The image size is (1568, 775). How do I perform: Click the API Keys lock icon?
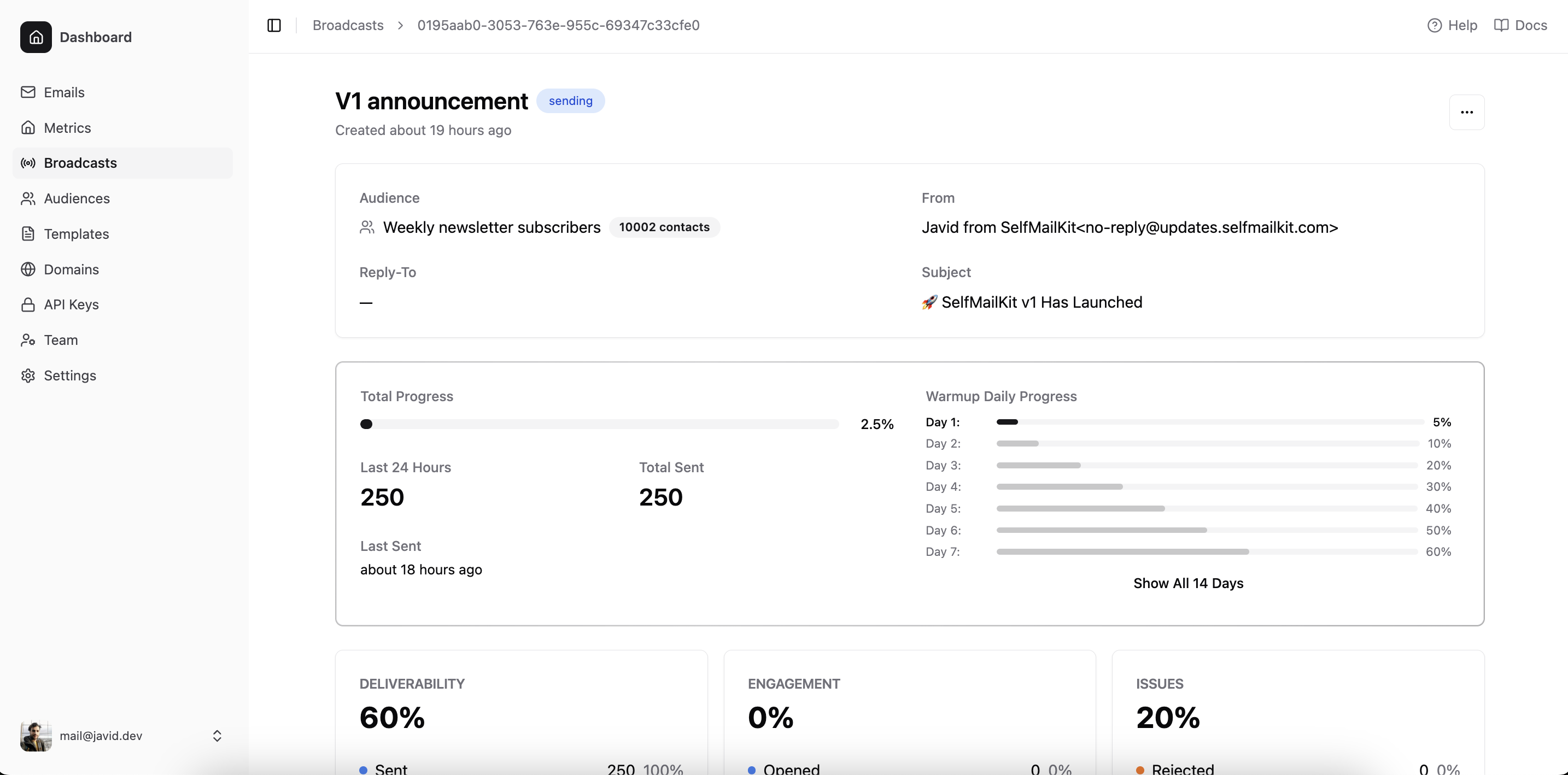28,304
